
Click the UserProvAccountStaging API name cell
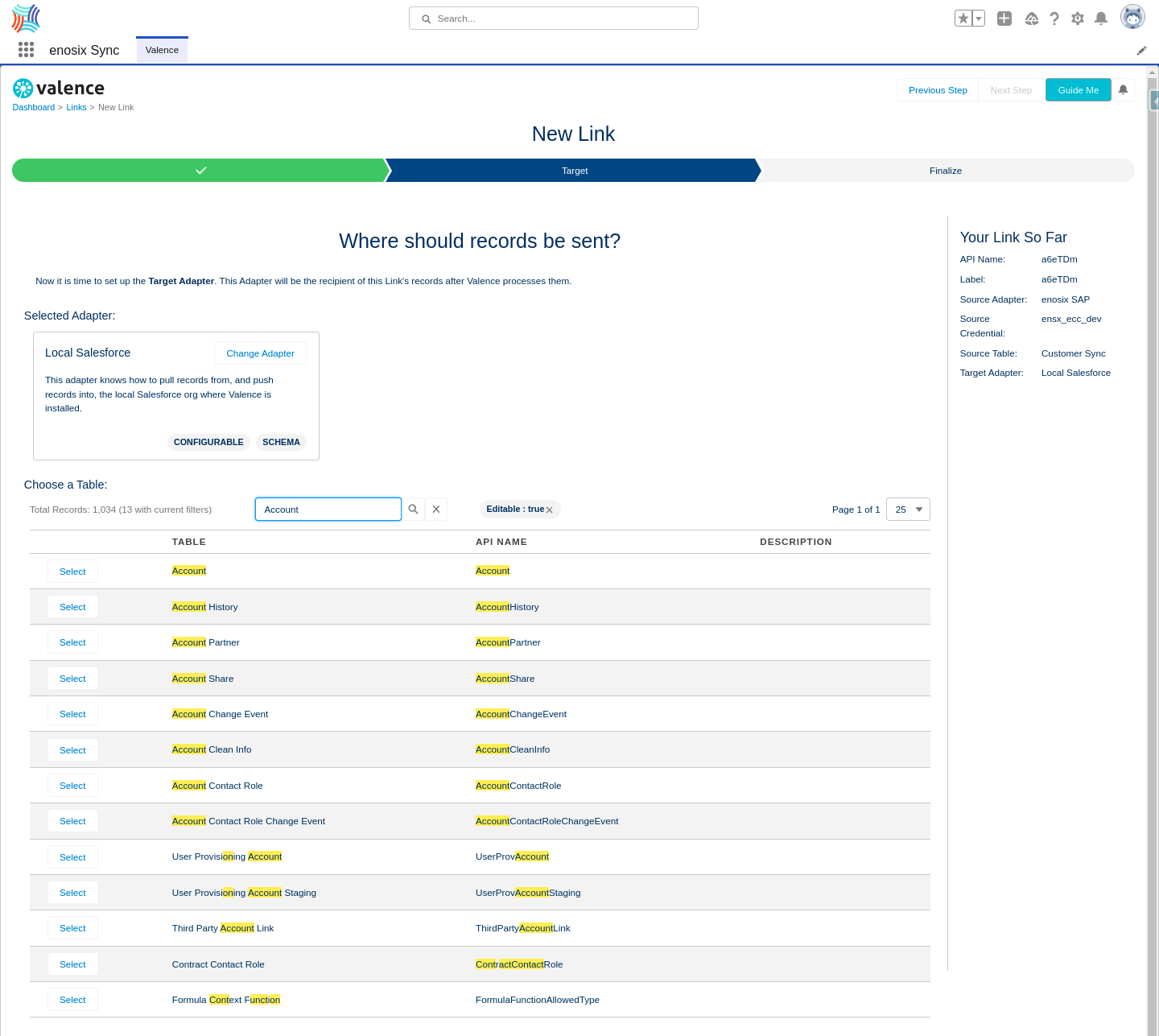pyautogui.click(x=528, y=893)
